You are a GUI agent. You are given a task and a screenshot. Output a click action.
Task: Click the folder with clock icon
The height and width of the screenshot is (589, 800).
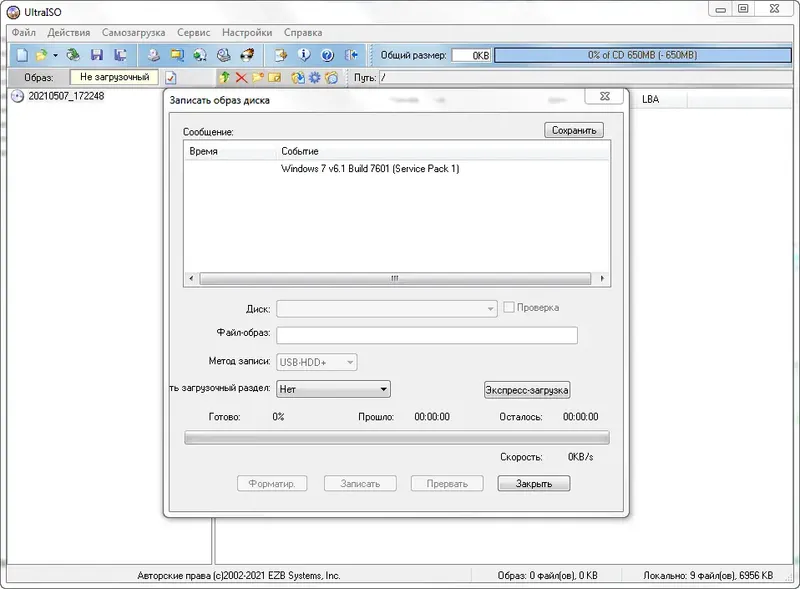(332, 78)
